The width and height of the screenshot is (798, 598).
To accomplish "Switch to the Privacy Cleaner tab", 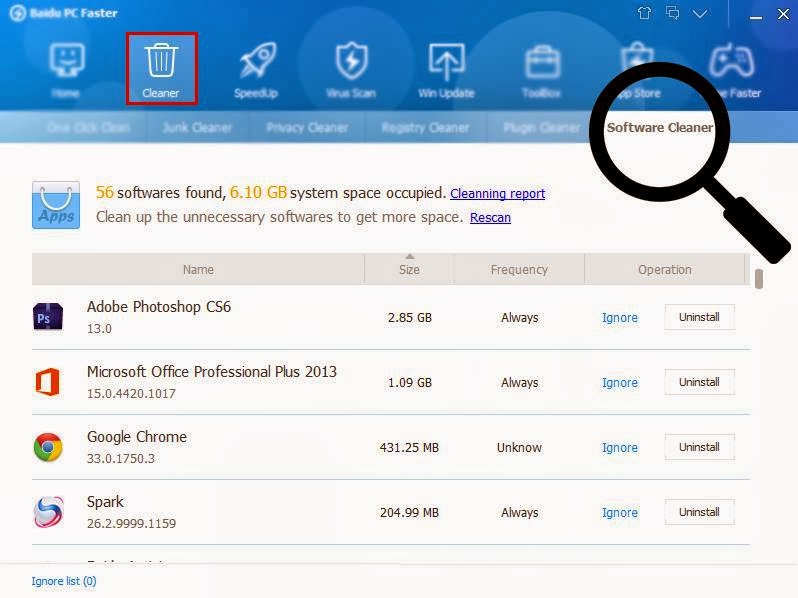I will (x=307, y=128).
